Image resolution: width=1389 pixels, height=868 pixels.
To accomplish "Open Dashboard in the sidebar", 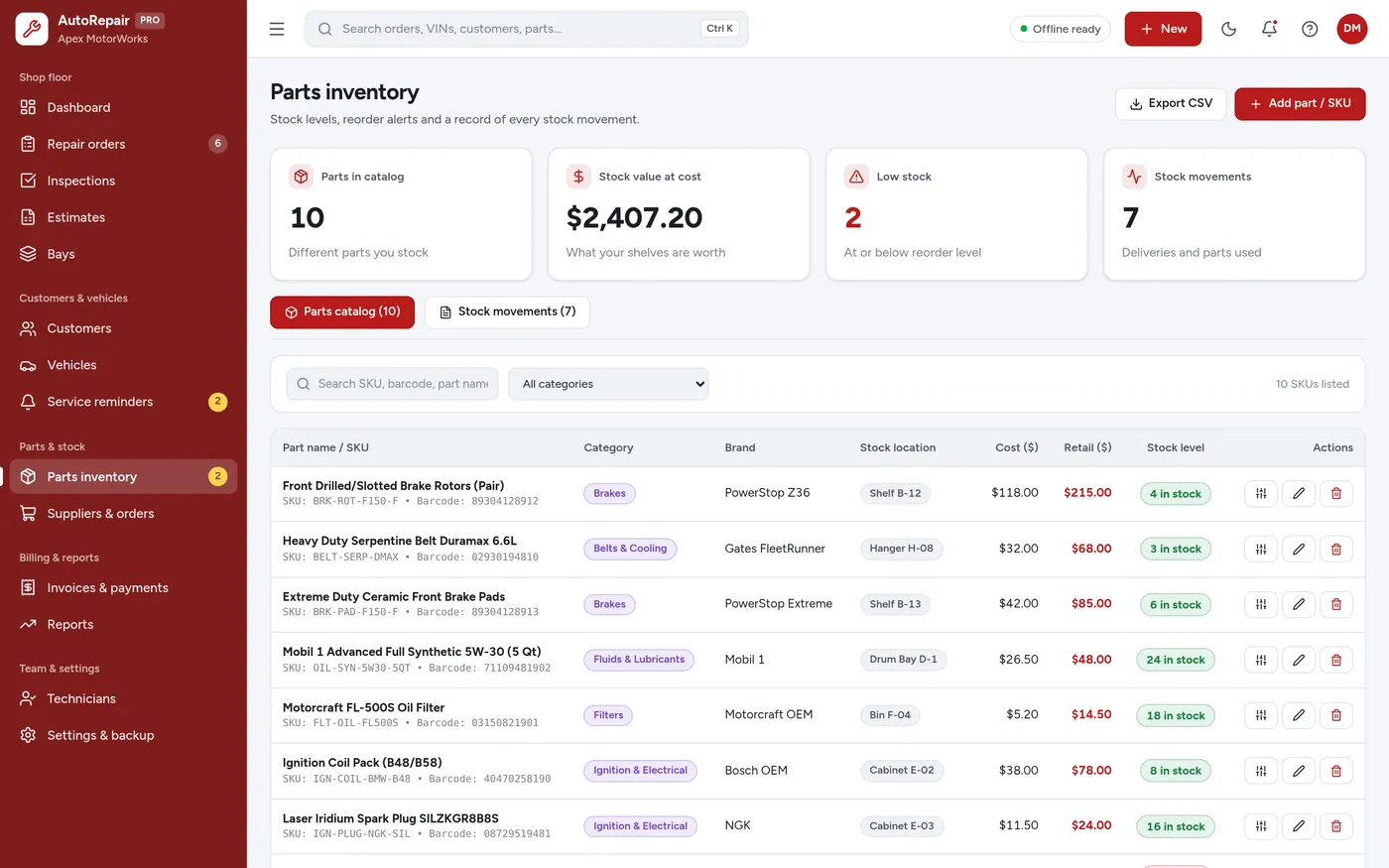I will click(x=123, y=107).
